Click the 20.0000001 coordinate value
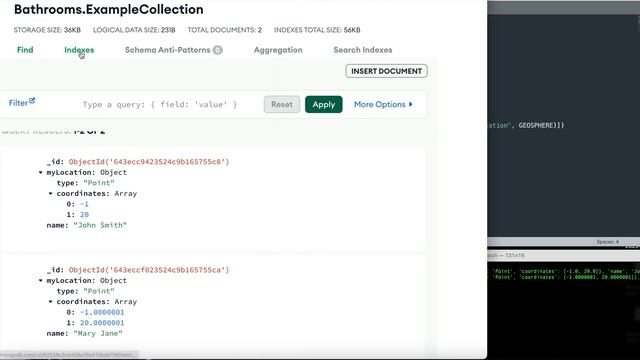 click(x=102, y=323)
